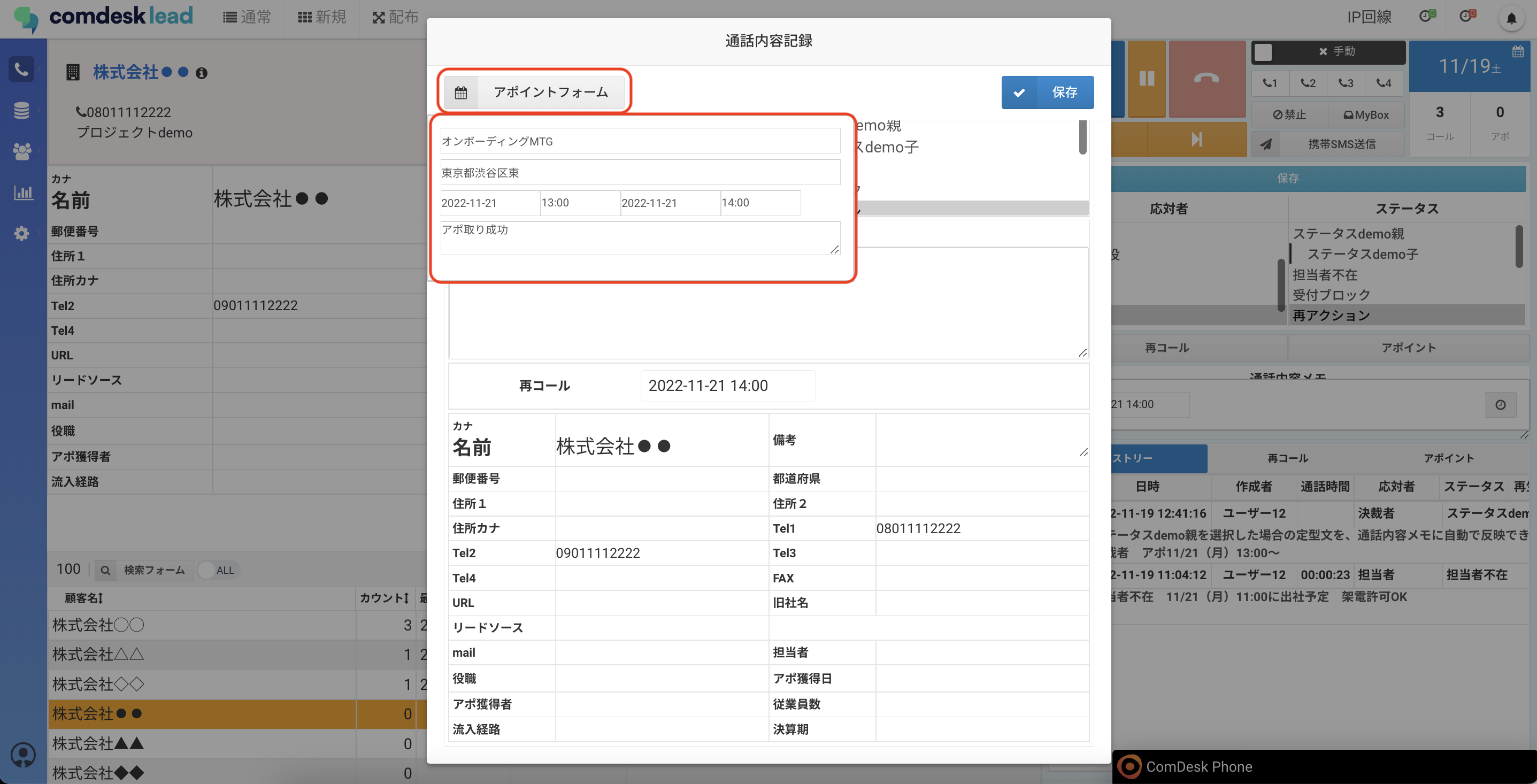Click the オンボーディングMTG title field
The image size is (1537, 784).
[x=640, y=141]
